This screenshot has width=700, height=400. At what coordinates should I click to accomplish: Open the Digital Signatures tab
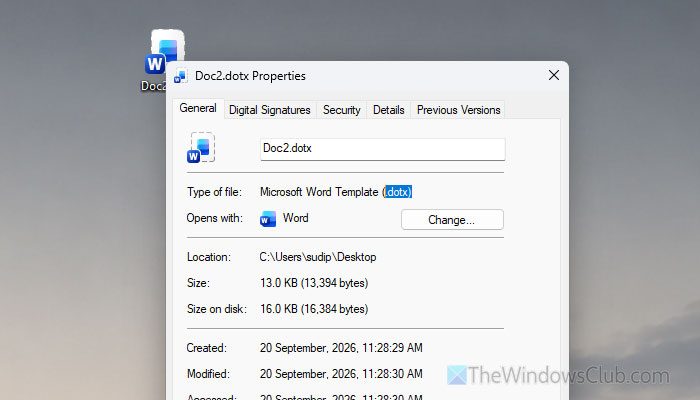coord(270,110)
